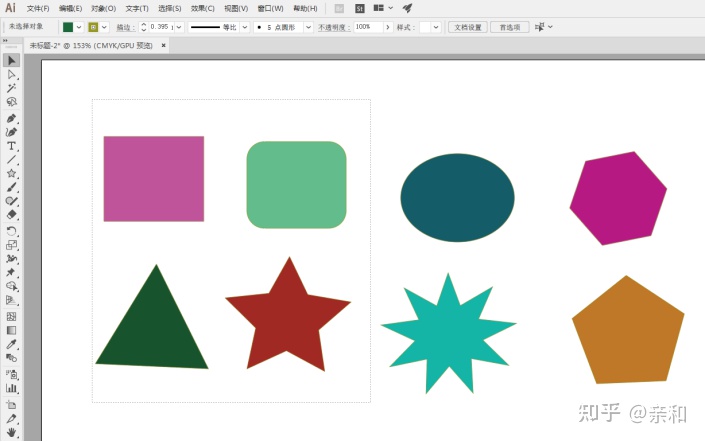Select the Blend tool
Screen dimensions: 705x442
point(12,358)
